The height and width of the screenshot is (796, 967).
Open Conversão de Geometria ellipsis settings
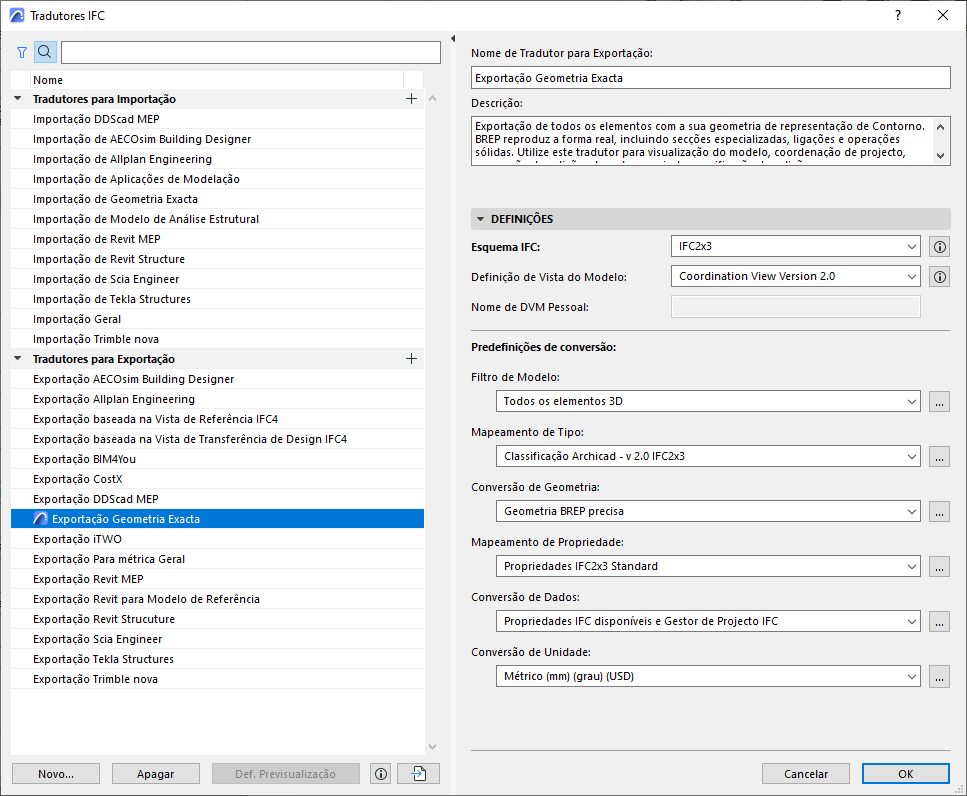point(939,512)
